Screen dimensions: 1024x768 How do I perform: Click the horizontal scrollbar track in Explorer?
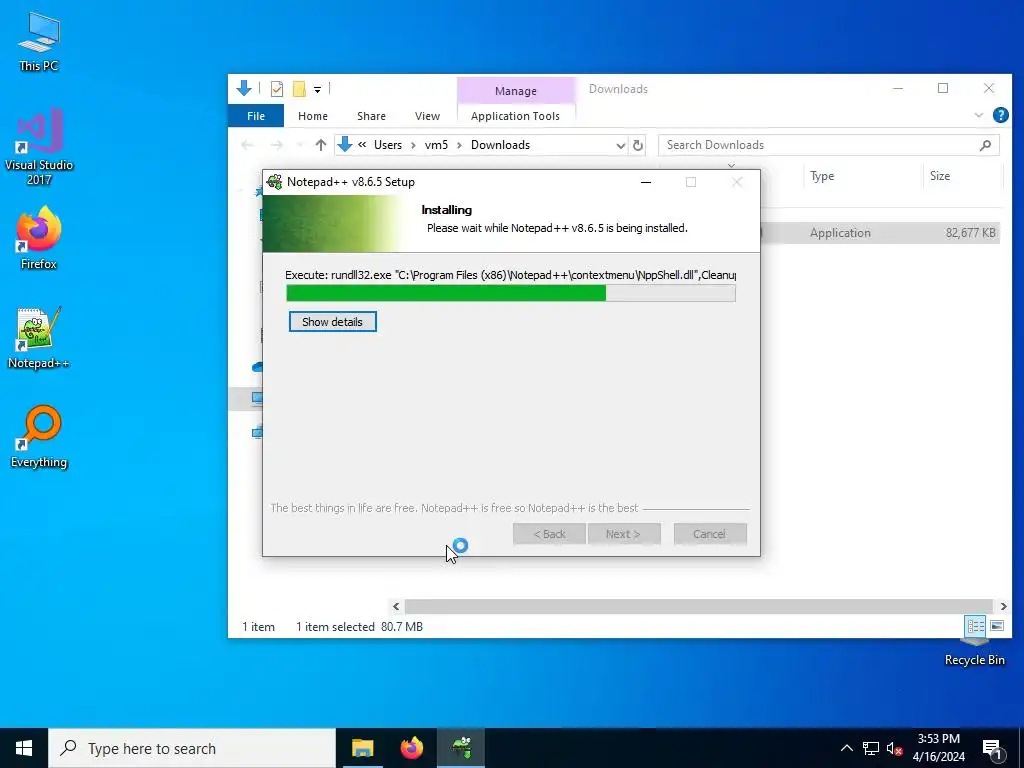[699, 607]
